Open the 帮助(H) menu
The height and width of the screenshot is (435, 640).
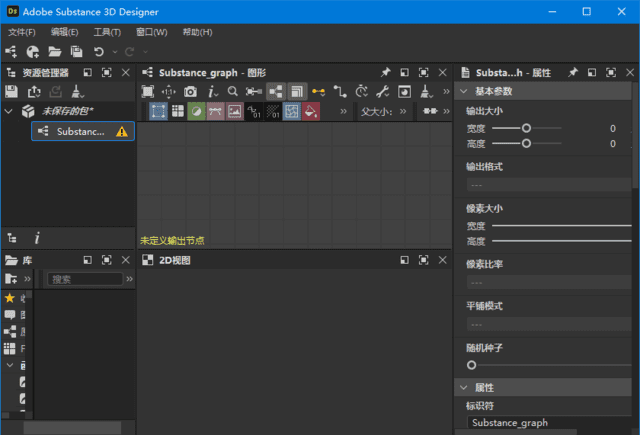[x=198, y=32]
